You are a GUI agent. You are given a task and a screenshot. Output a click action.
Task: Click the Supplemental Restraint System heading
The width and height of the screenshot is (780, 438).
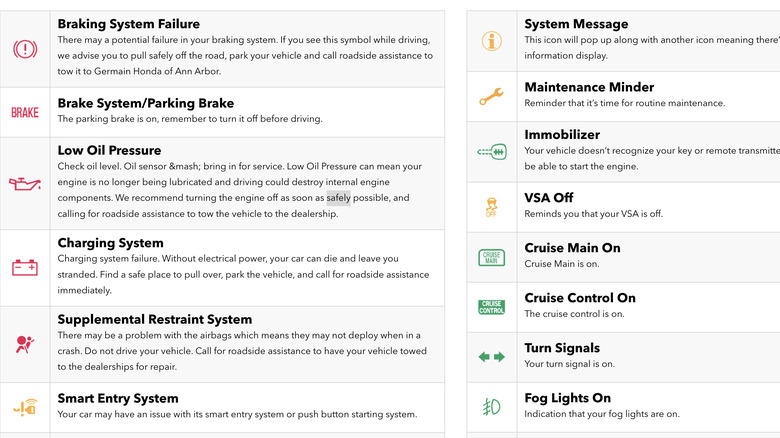coord(154,320)
